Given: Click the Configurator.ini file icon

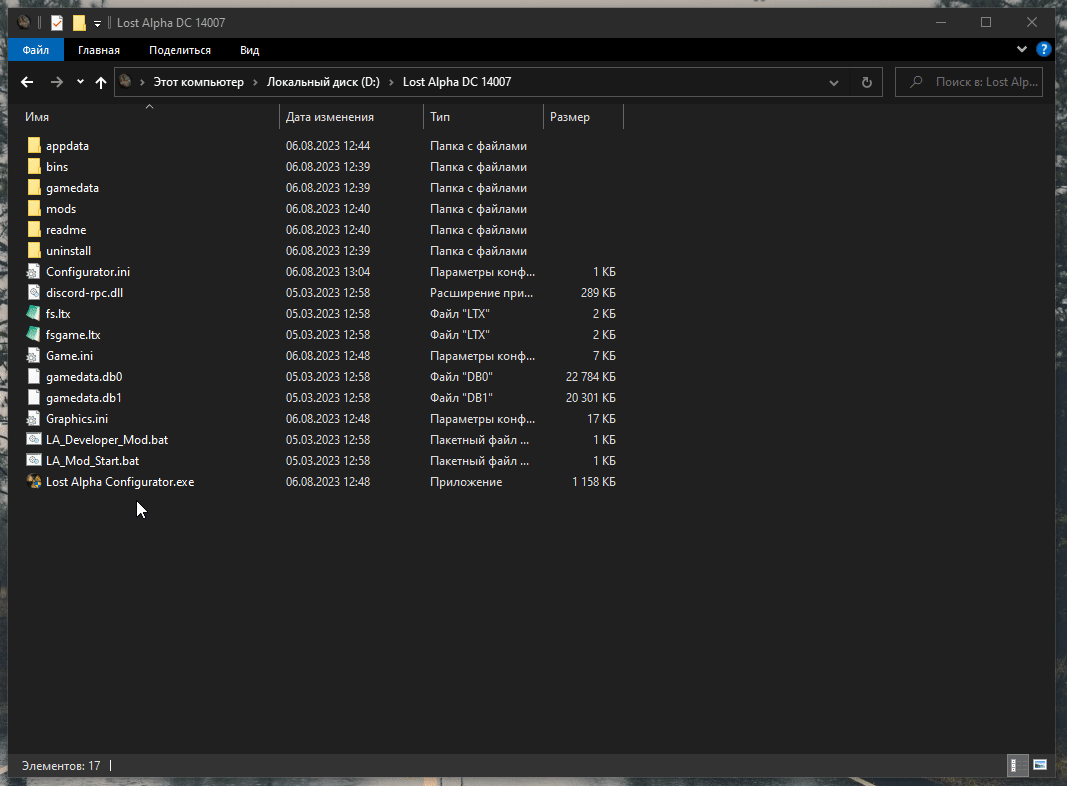Looking at the screenshot, I should [x=33, y=272].
